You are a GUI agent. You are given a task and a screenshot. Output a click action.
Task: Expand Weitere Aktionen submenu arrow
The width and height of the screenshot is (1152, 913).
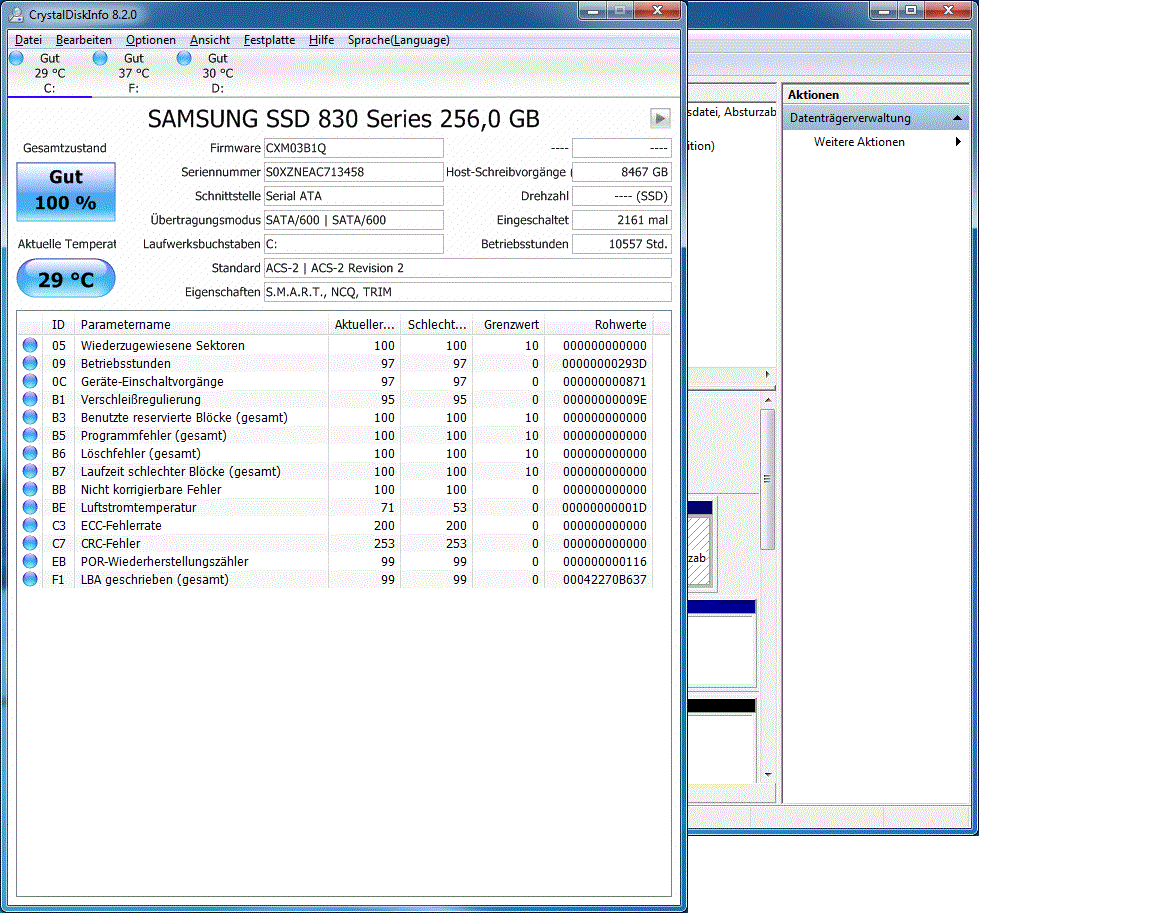pyautogui.click(x=958, y=142)
